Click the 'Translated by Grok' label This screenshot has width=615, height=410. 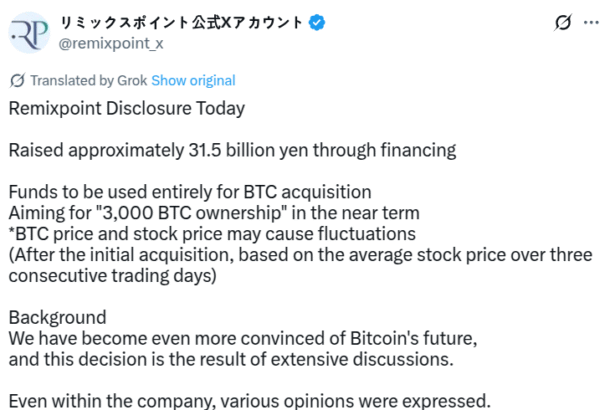(x=88, y=81)
